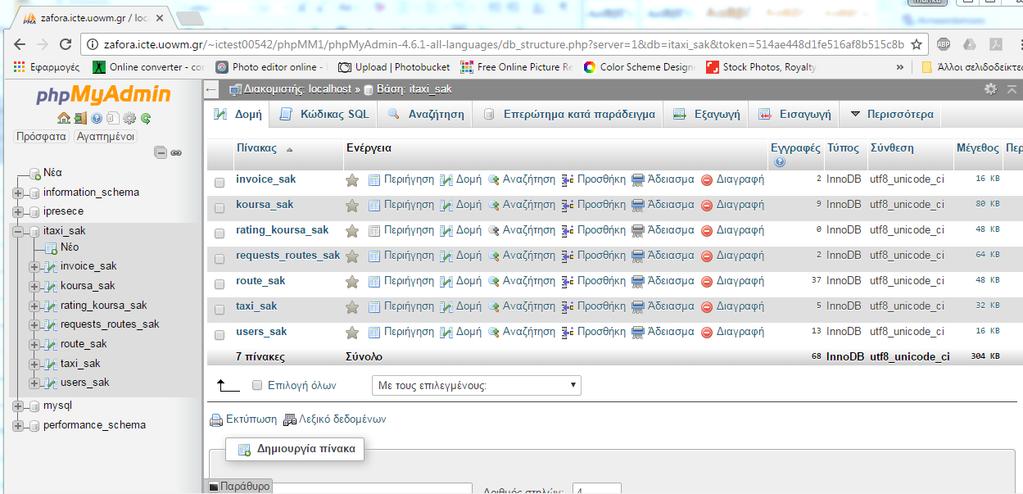Bookmark this page with star icon
Viewport: 1023px width, 494px height.
[917, 44]
